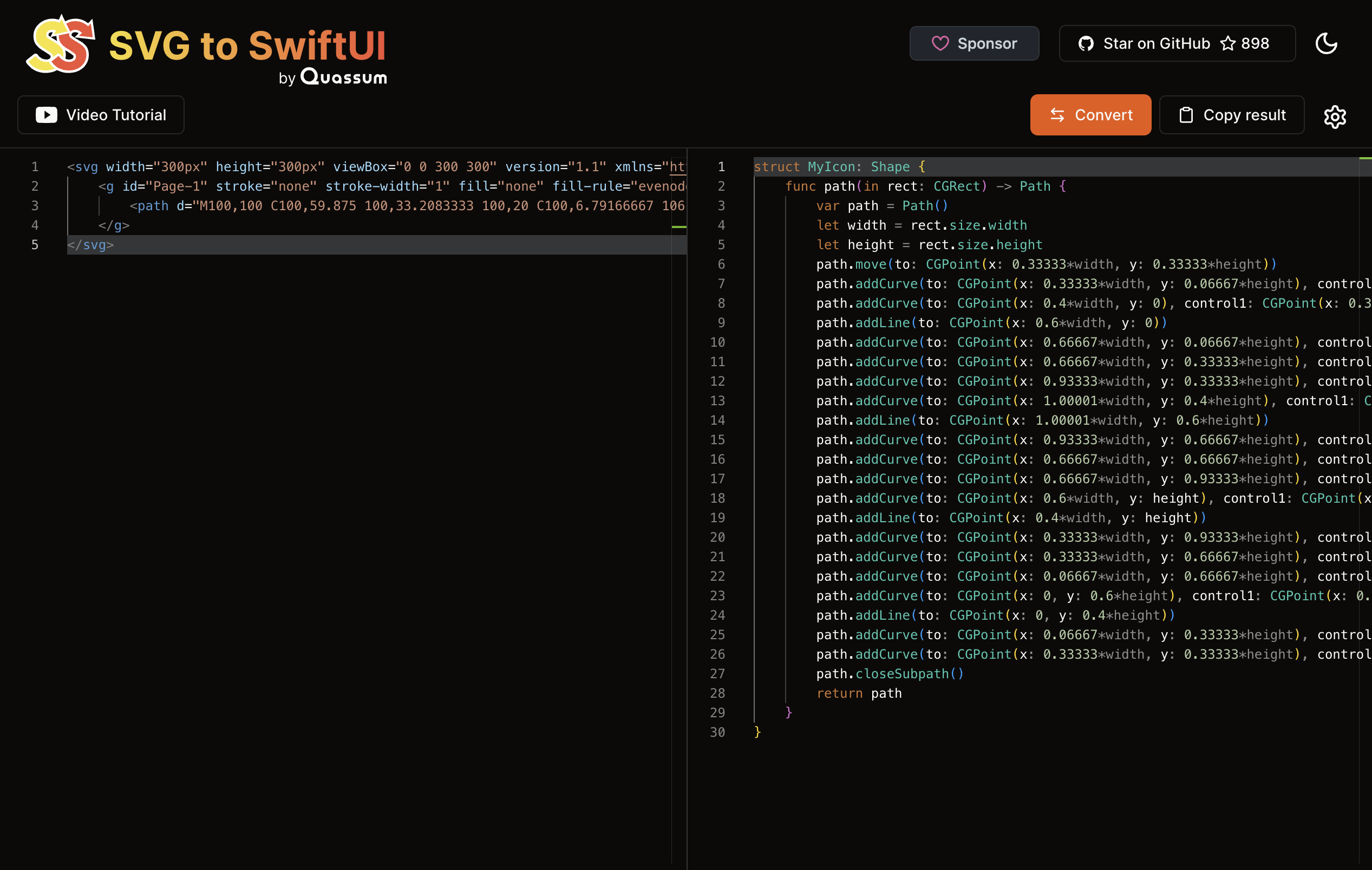Image resolution: width=1372 pixels, height=870 pixels.
Task: Click var path = Path() line
Action: click(882, 205)
